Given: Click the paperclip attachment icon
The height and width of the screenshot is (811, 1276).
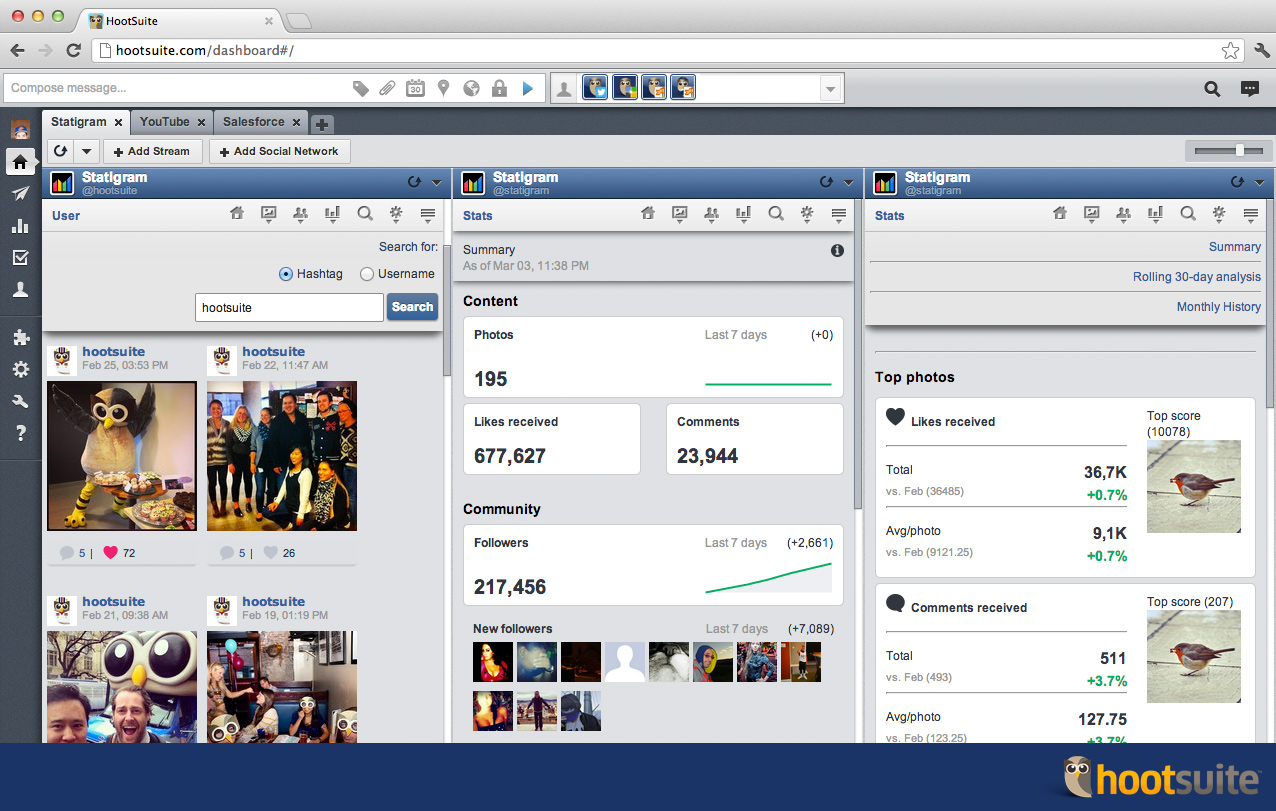Looking at the screenshot, I should (388, 89).
